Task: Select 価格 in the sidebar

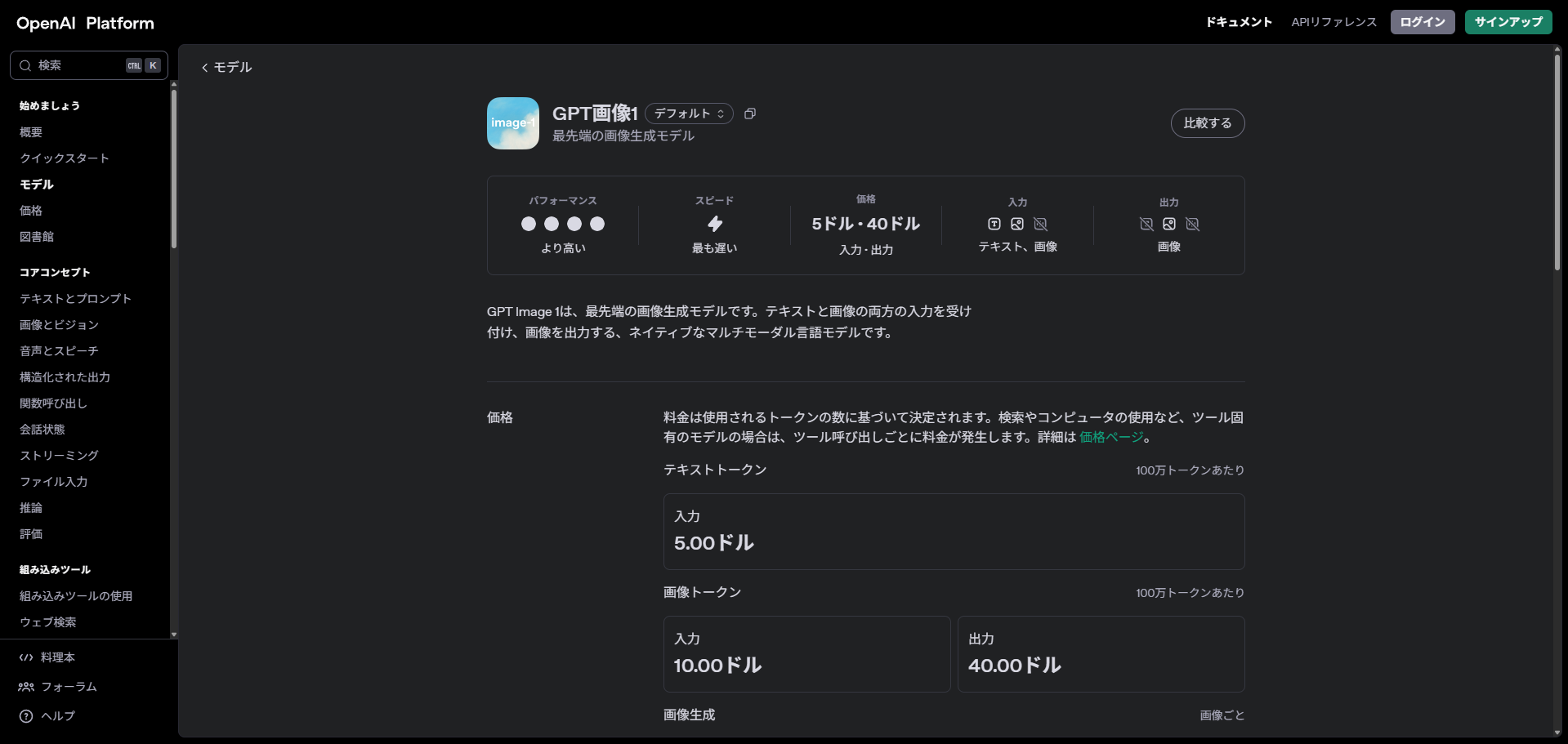Action: point(31,211)
